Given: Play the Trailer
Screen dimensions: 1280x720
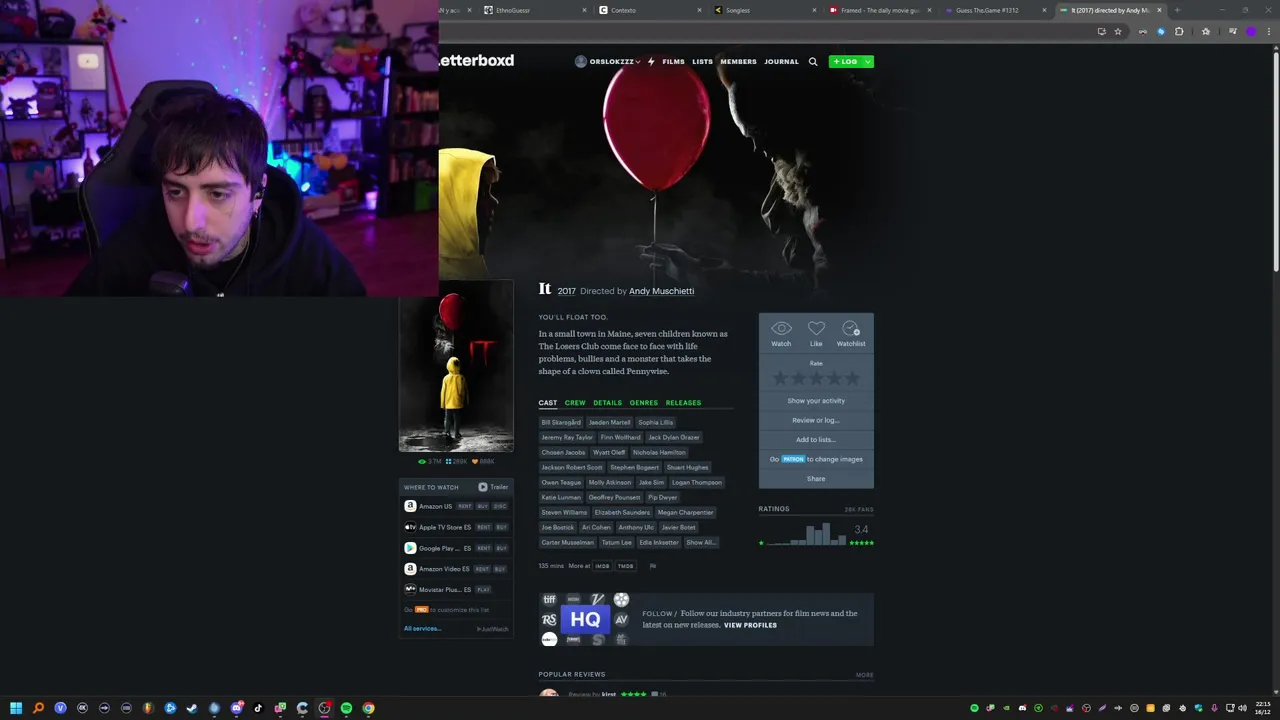Looking at the screenshot, I should point(493,487).
